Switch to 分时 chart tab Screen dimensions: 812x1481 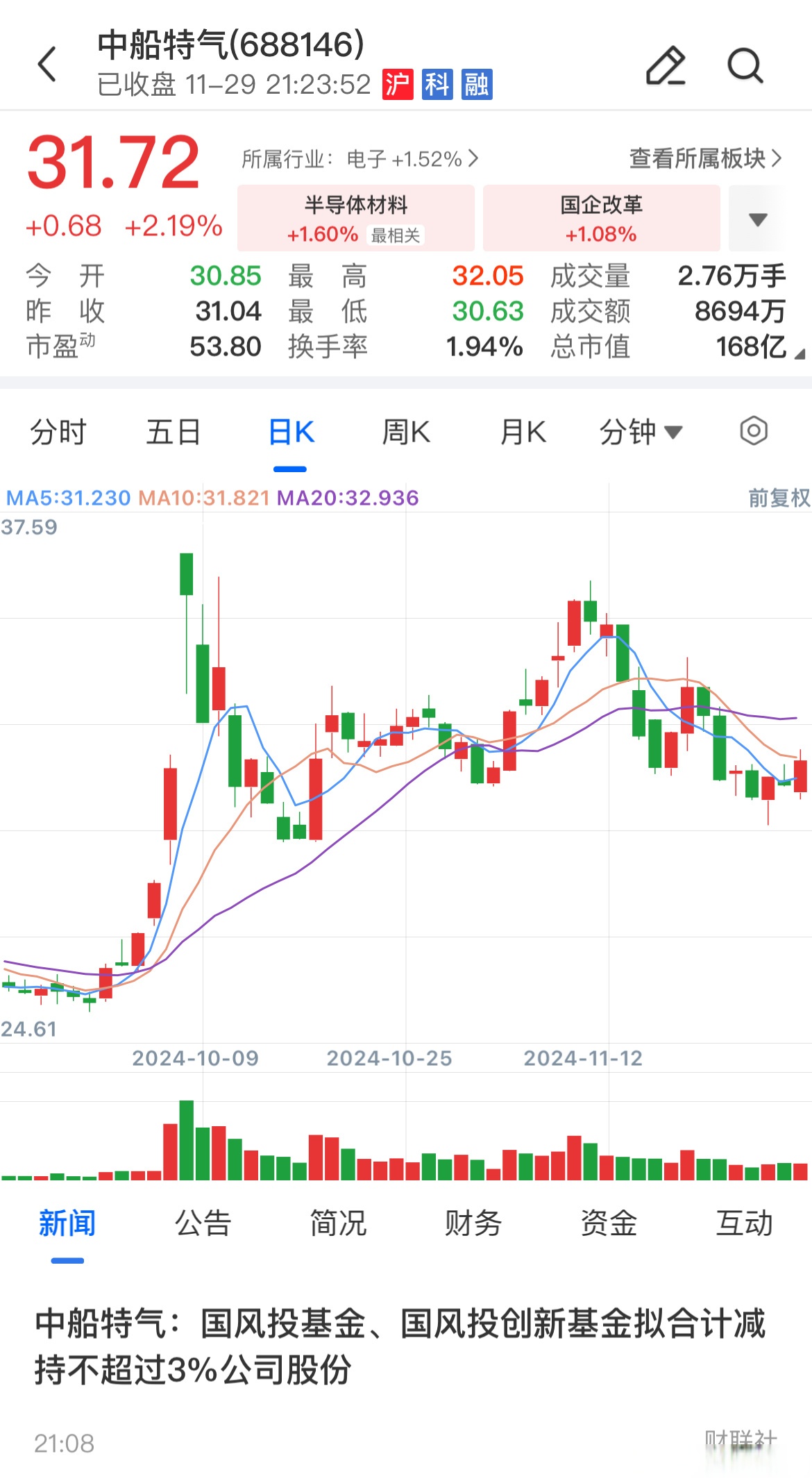click(58, 432)
